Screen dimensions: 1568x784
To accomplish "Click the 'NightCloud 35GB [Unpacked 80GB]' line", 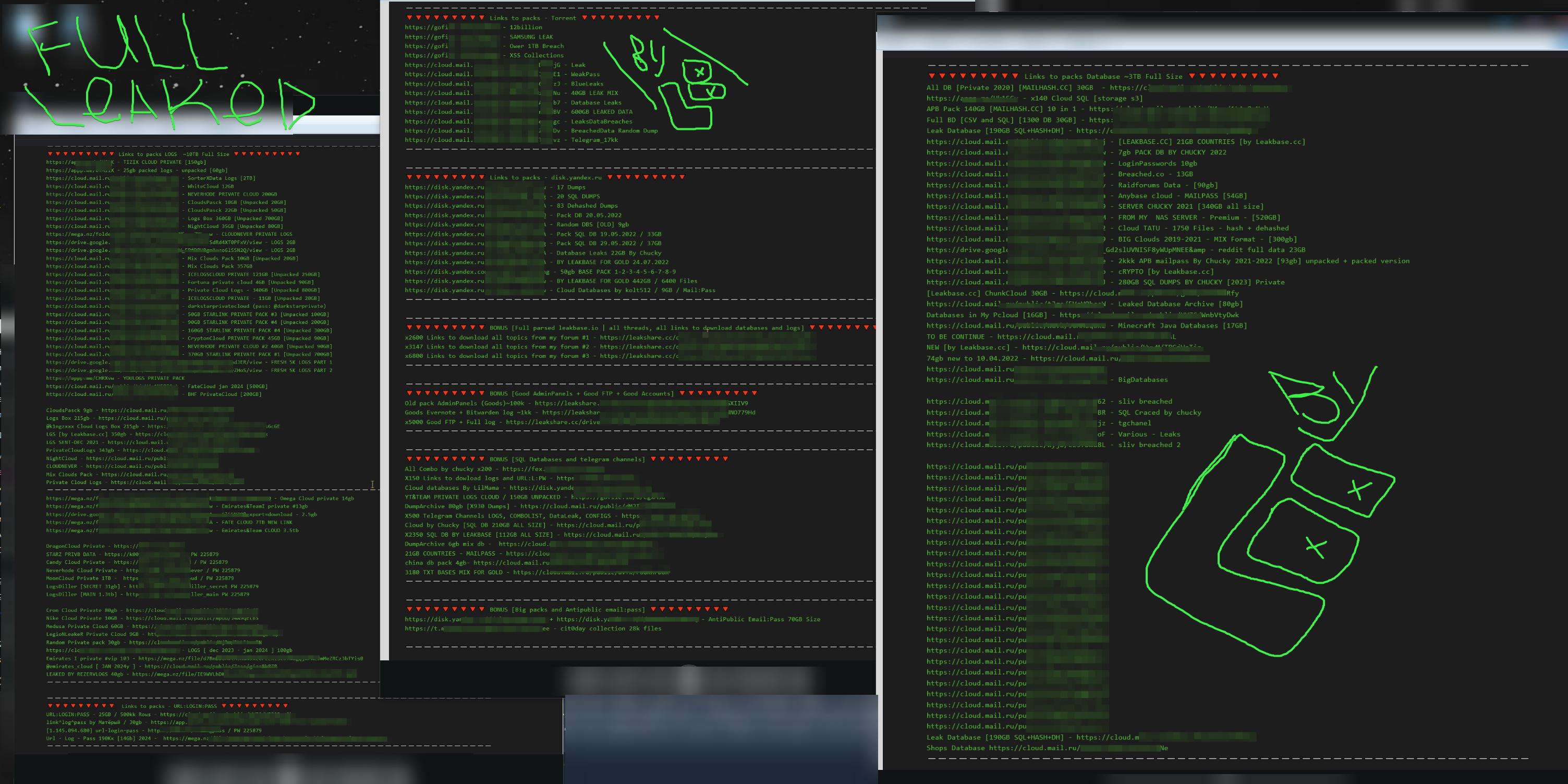I will 164,226.
